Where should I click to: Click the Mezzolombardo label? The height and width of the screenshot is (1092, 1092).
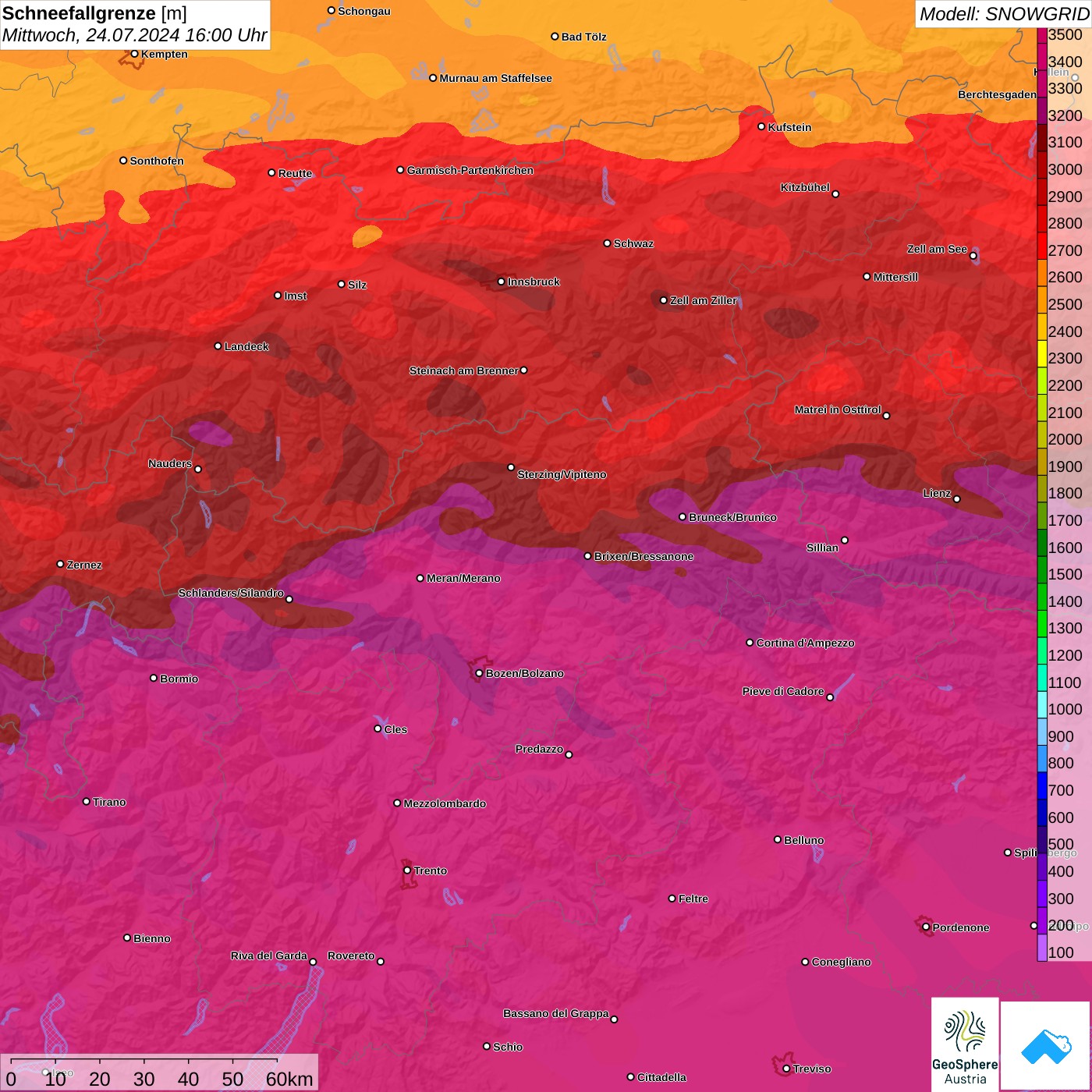pyautogui.click(x=445, y=803)
